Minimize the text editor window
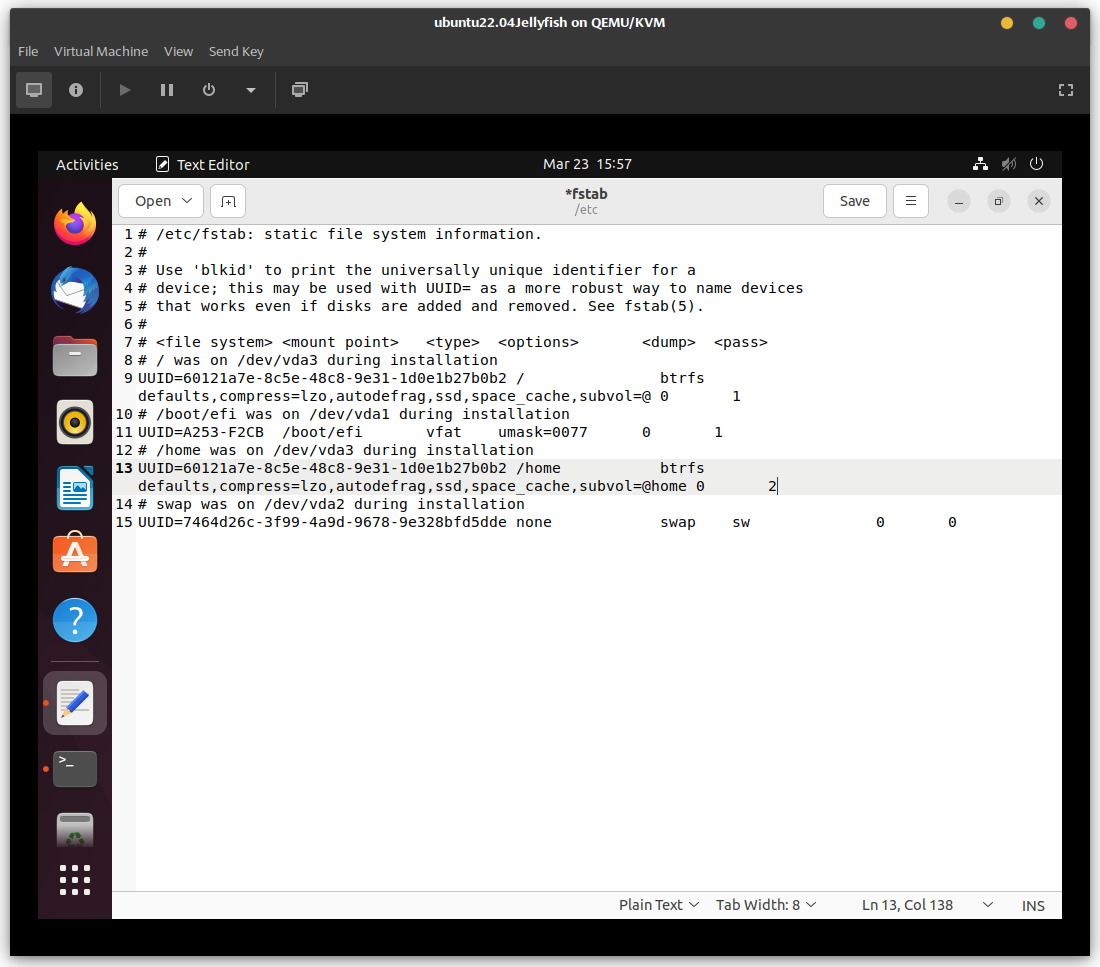This screenshot has height=967, width=1100. (958, 201)
